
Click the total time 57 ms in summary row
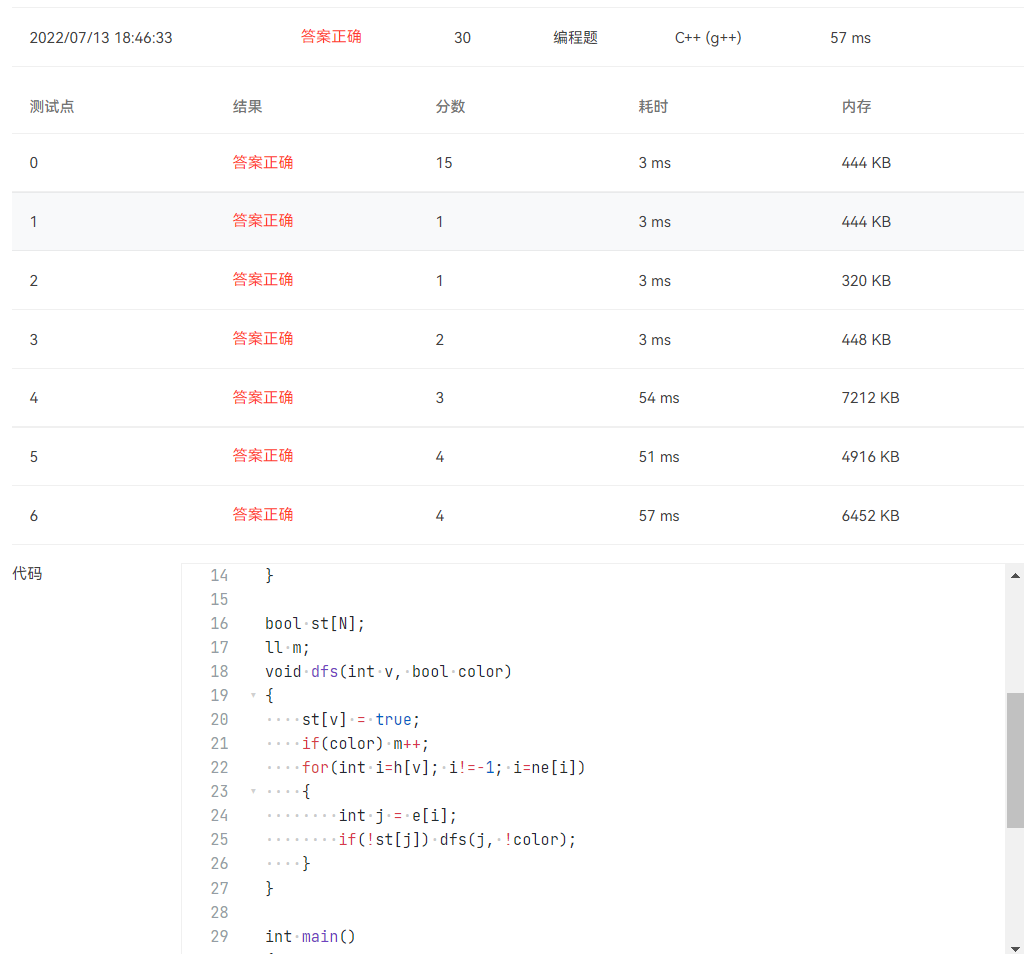coord(850,38)
